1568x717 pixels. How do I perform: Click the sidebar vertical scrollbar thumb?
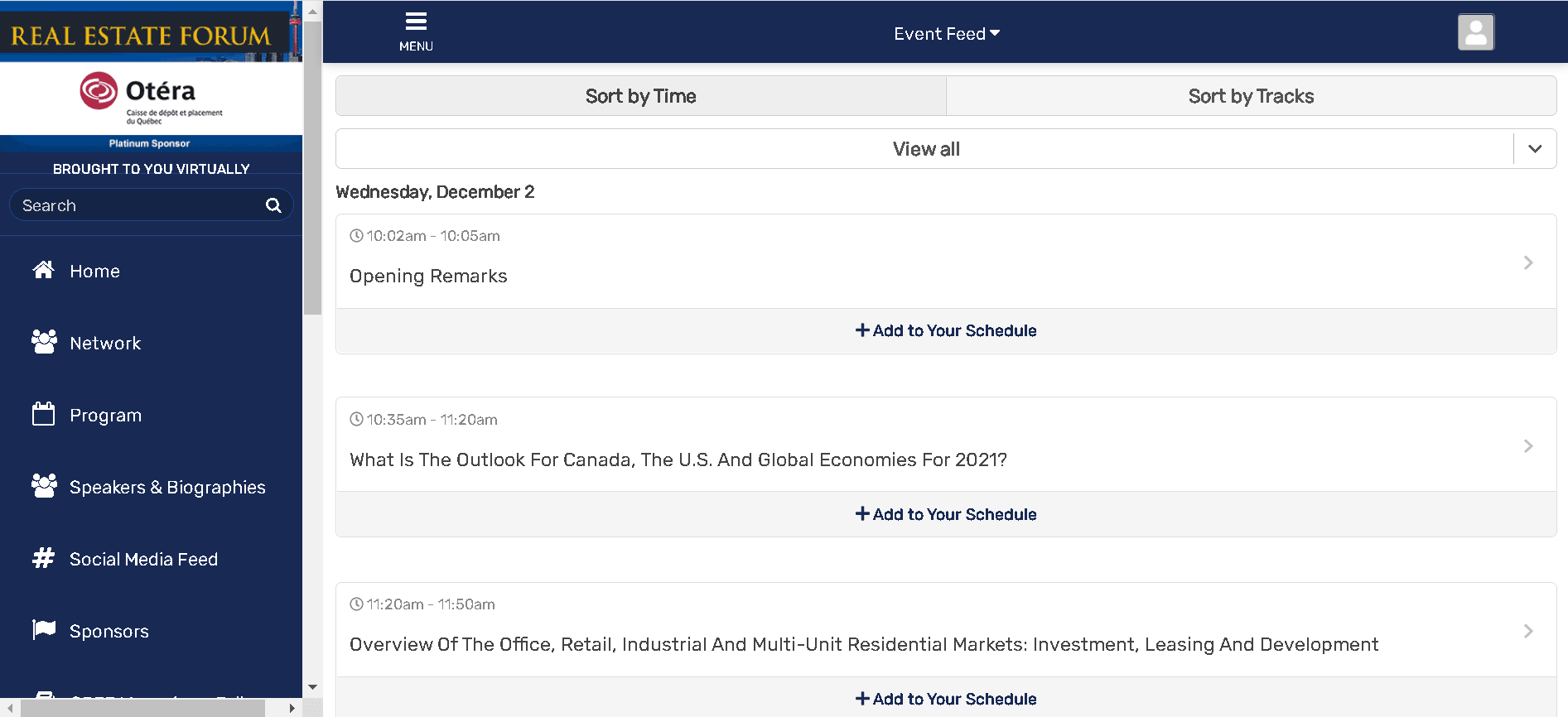pos(312,167)
